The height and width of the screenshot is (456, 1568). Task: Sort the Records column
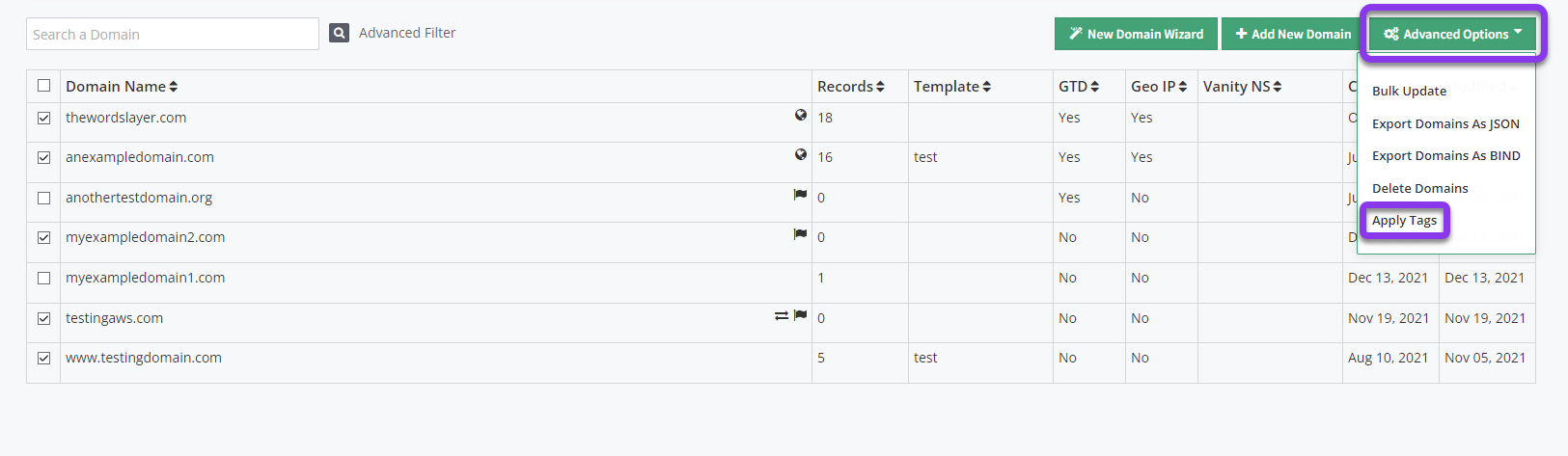tap(880, 87)
